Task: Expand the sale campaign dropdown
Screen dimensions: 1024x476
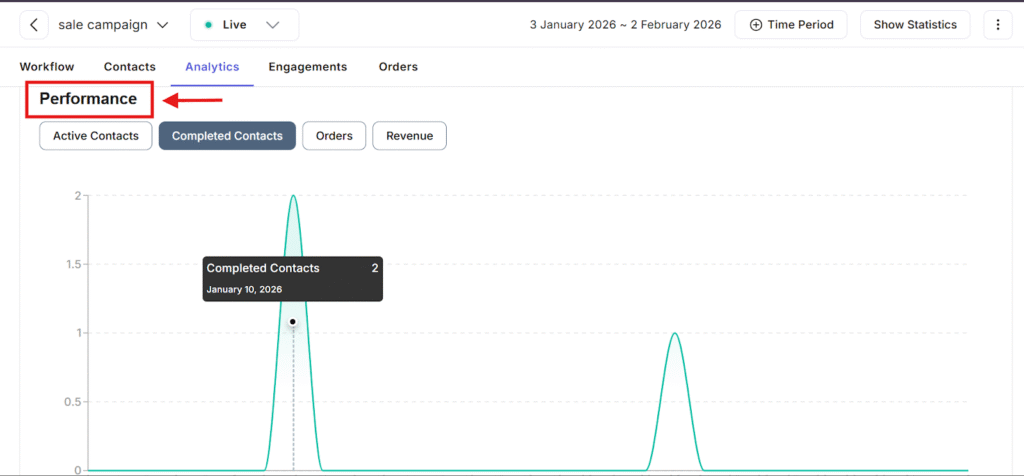Action: [x=162, y=25]
